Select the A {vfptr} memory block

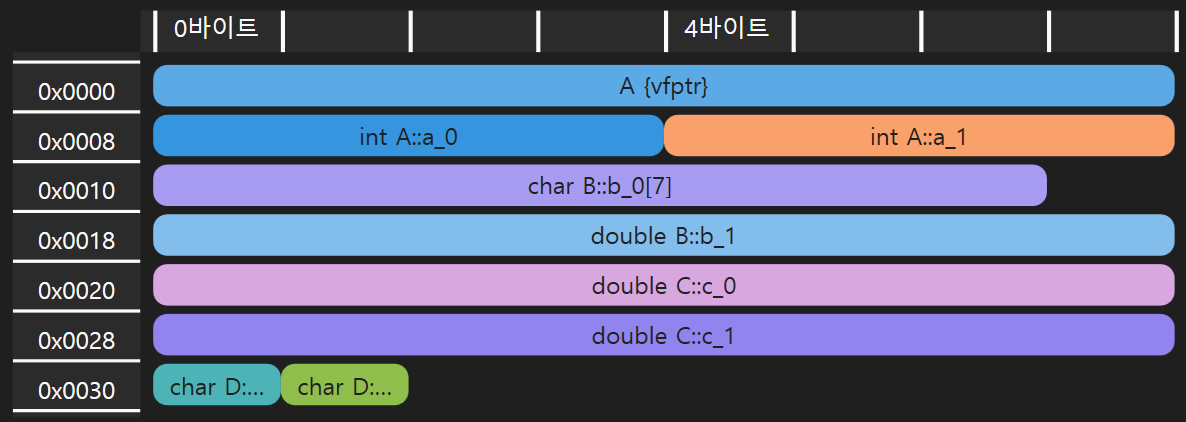coord(663,85)
